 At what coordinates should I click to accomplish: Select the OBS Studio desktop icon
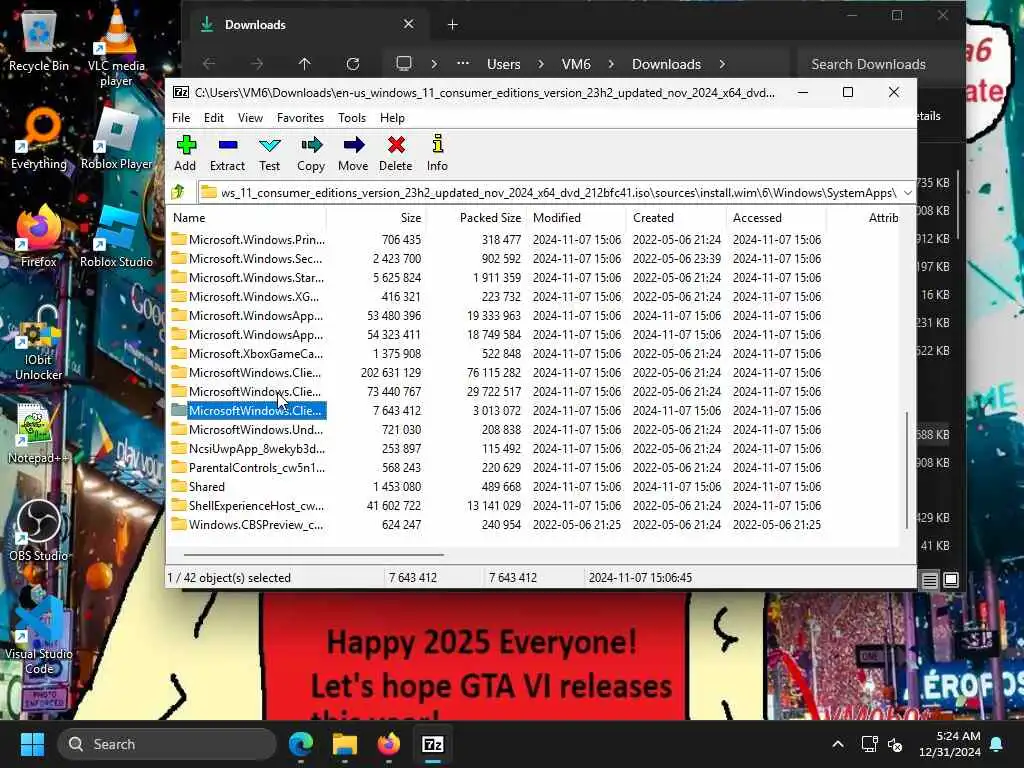[x=39, y=530]
